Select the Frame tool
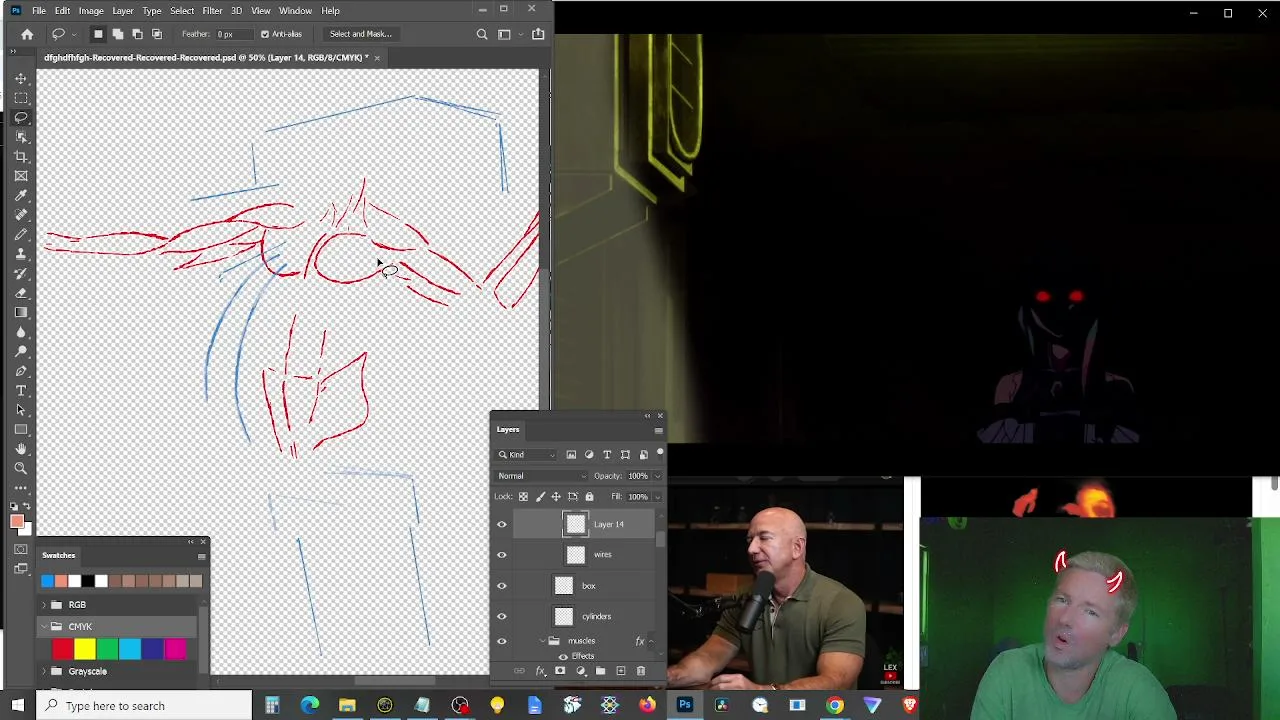Screen dimensions: 1280x720 click(x=21, y=176)
